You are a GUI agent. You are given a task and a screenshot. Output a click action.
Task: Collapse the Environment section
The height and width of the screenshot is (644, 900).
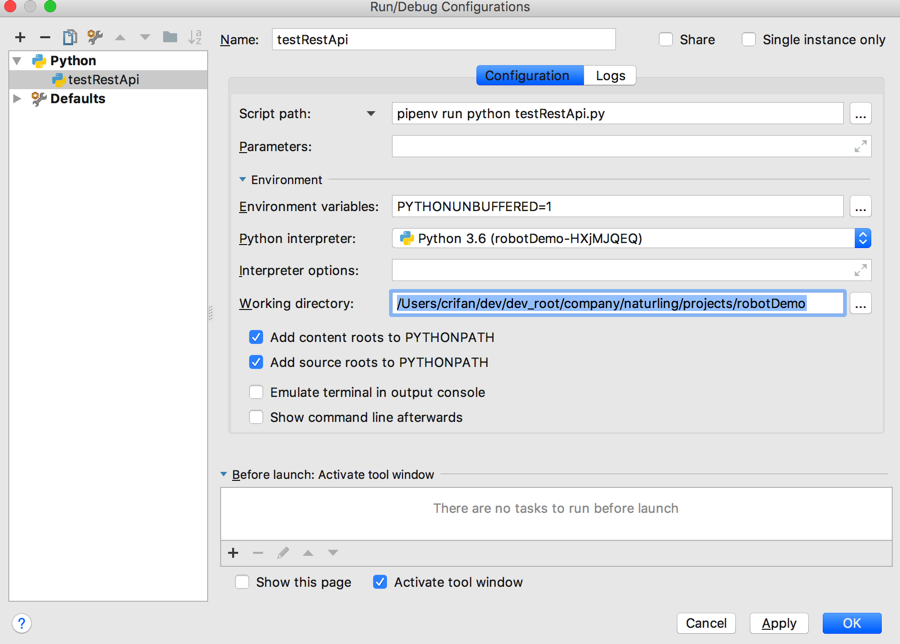243,180
